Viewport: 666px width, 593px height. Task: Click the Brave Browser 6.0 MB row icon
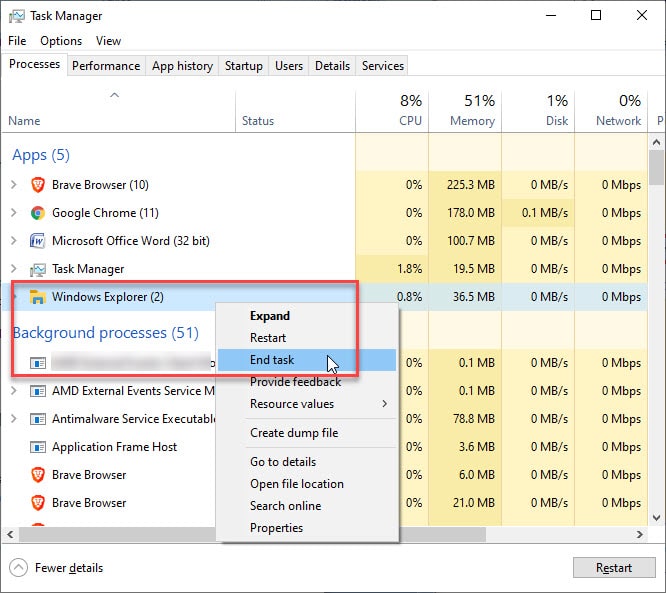point(38,475)
